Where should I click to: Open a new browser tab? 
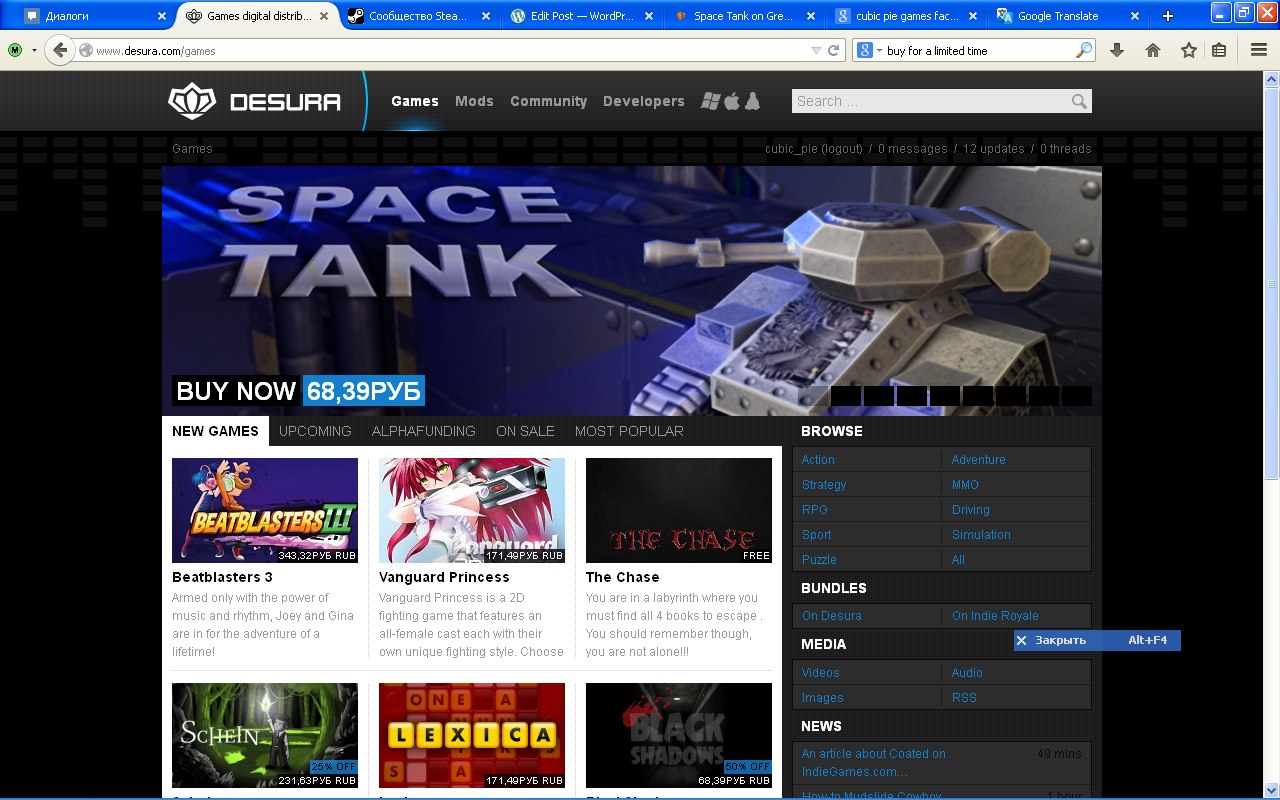[1167, 16]
